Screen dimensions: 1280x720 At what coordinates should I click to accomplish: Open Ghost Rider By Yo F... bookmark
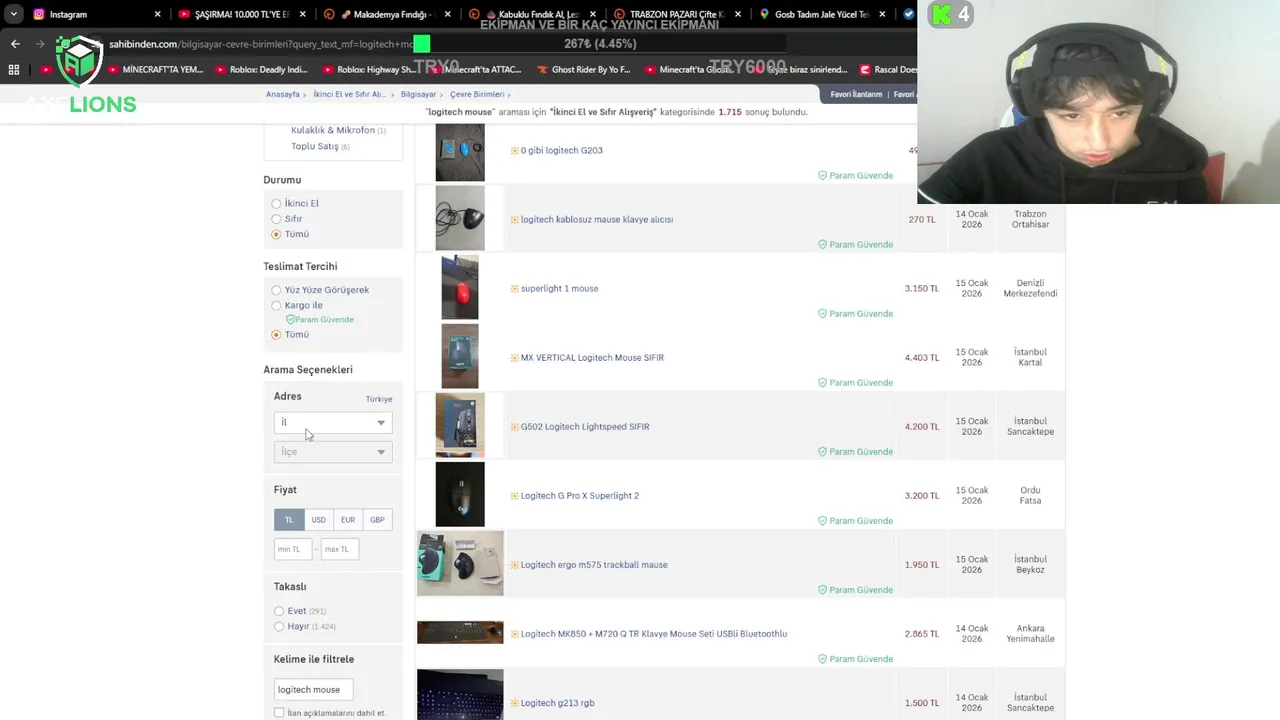tap(584, 70)
